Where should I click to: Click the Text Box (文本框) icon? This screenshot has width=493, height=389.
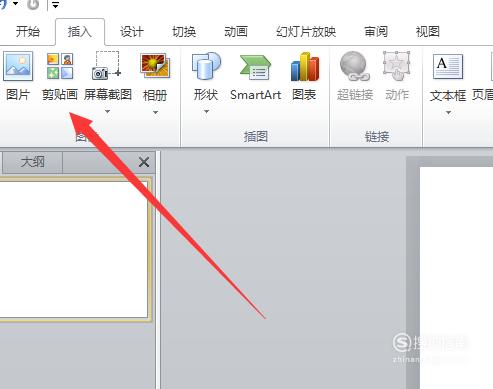448,67
